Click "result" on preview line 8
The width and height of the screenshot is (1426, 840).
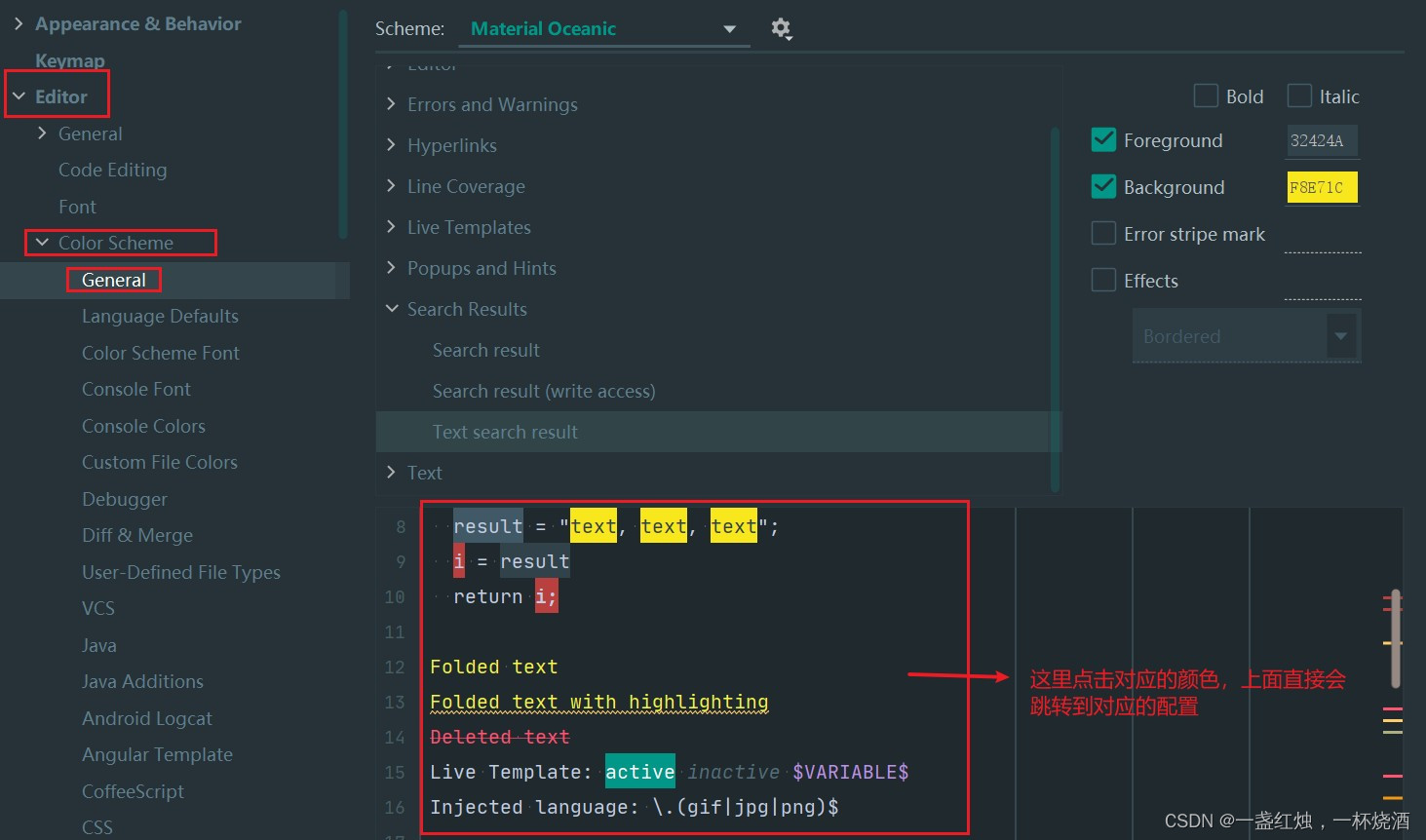point(488,526)
